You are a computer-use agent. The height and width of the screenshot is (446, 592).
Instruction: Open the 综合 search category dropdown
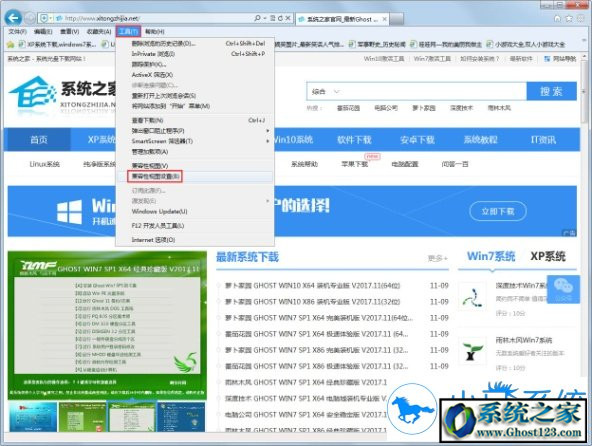(x=326, y=91)
